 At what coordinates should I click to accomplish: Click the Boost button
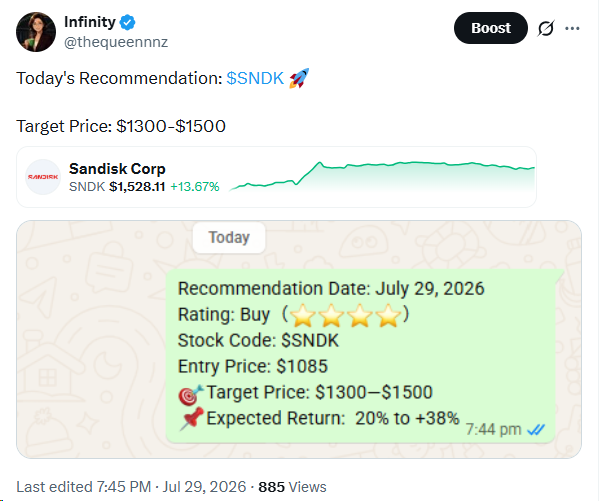[490, 28]
